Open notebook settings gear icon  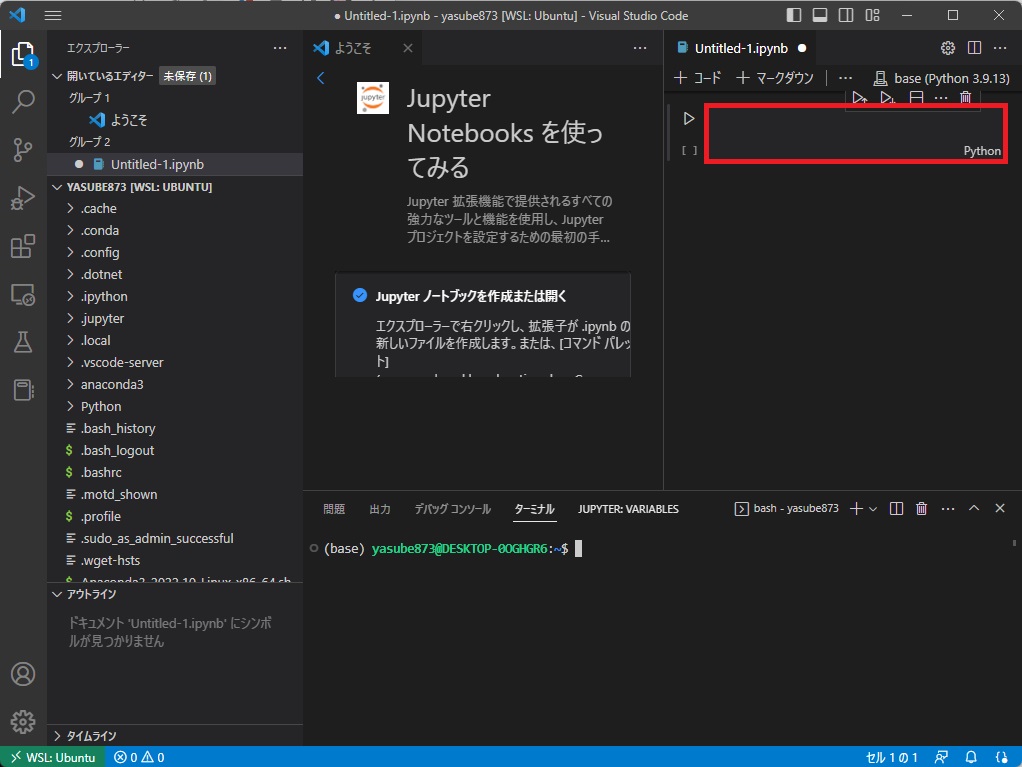(x=948, y=48)
